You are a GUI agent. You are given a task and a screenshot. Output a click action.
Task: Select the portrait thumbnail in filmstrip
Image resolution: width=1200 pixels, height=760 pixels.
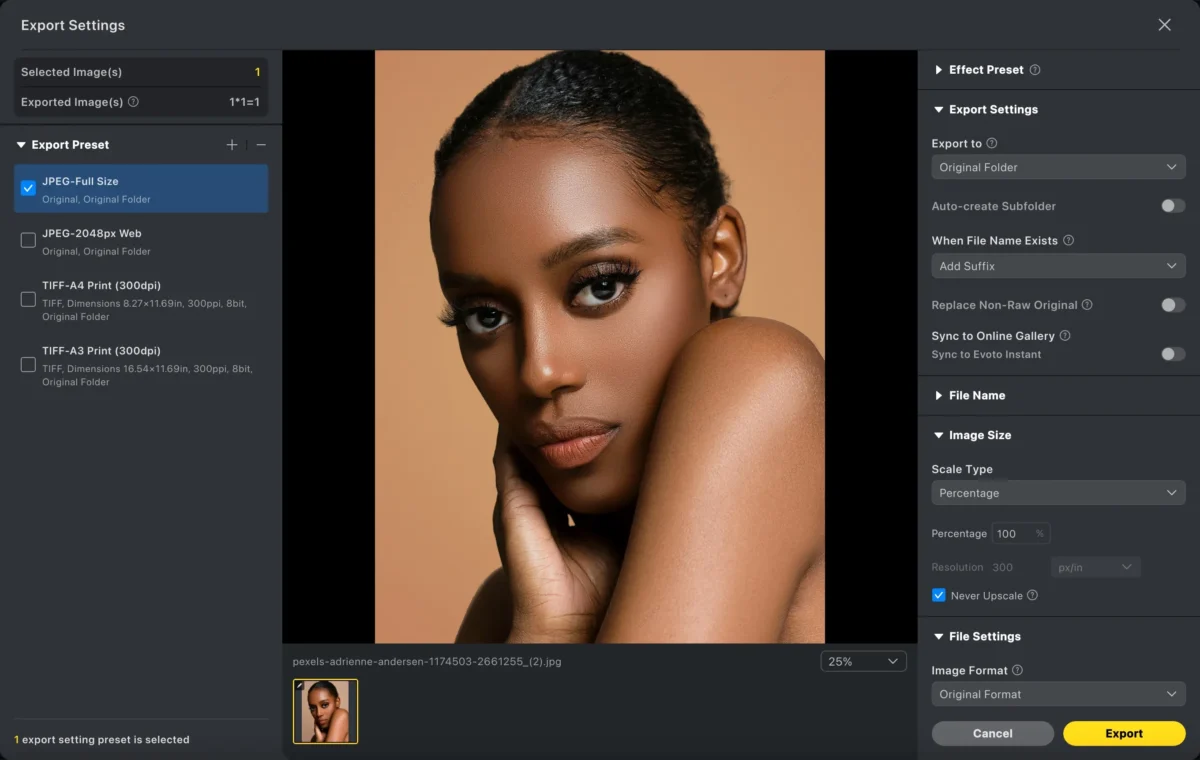pyautogui.click(x=325, y=711)
